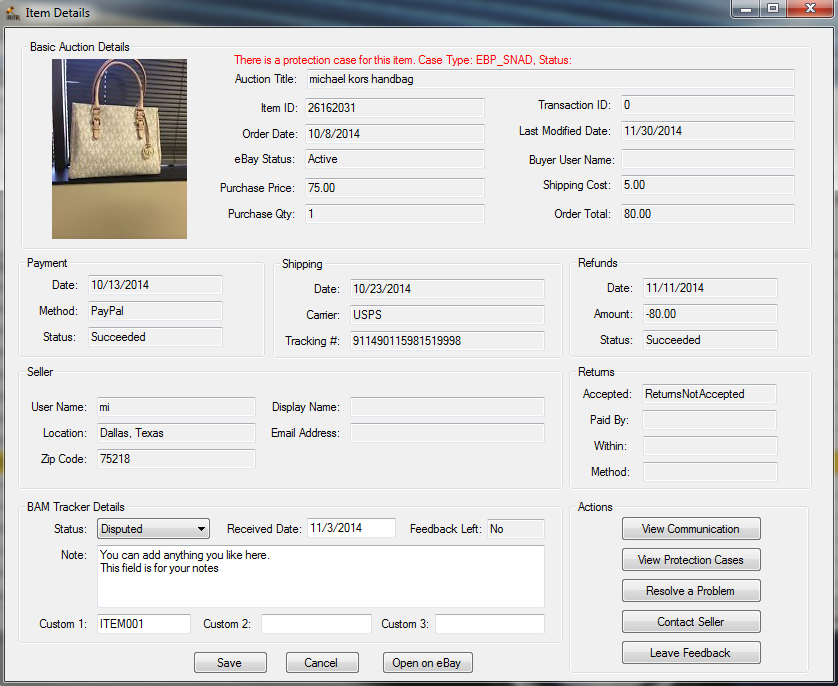
Task: Select the Tracking # field value
Action: coord(447,341)
